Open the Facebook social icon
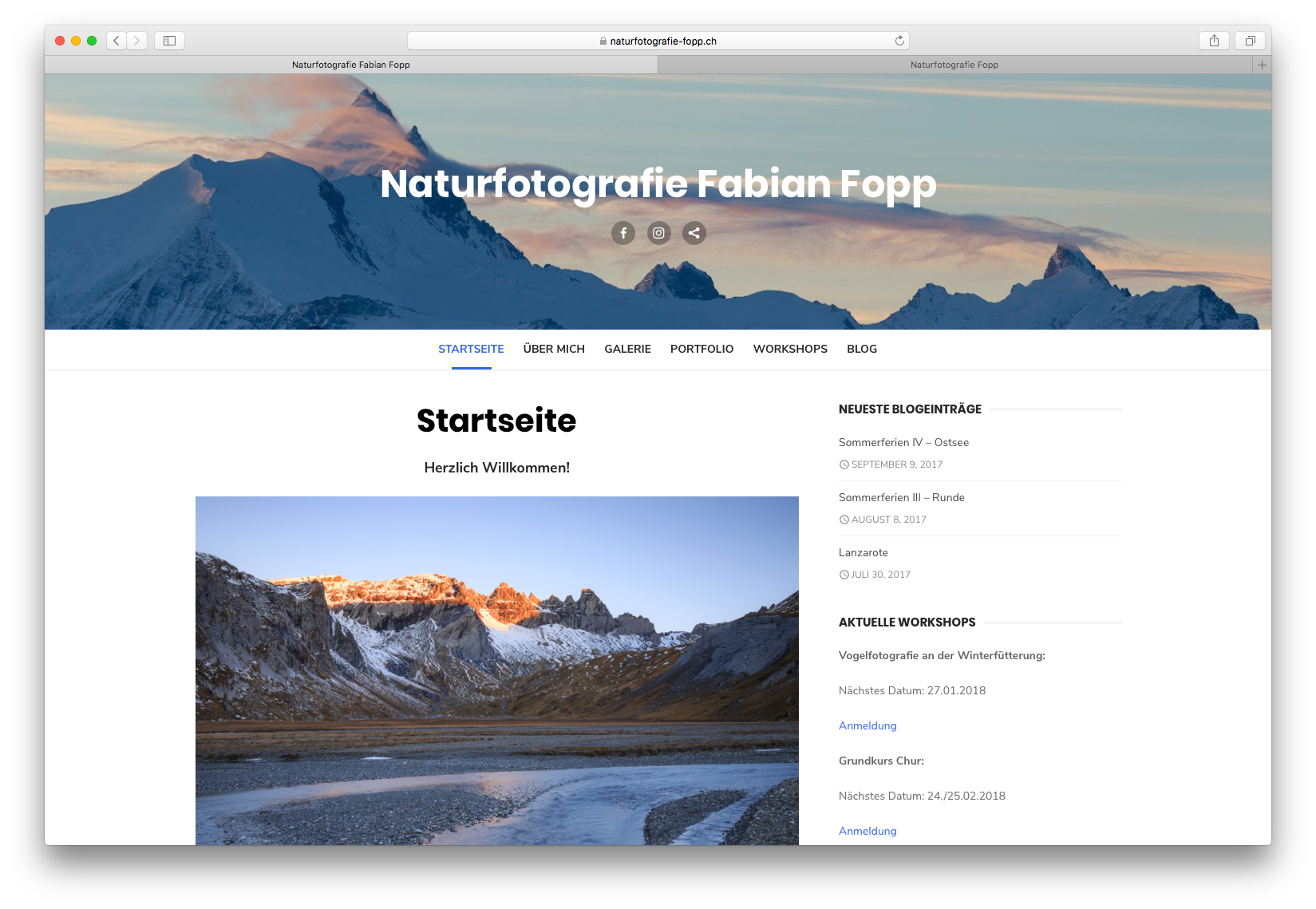 623,233
